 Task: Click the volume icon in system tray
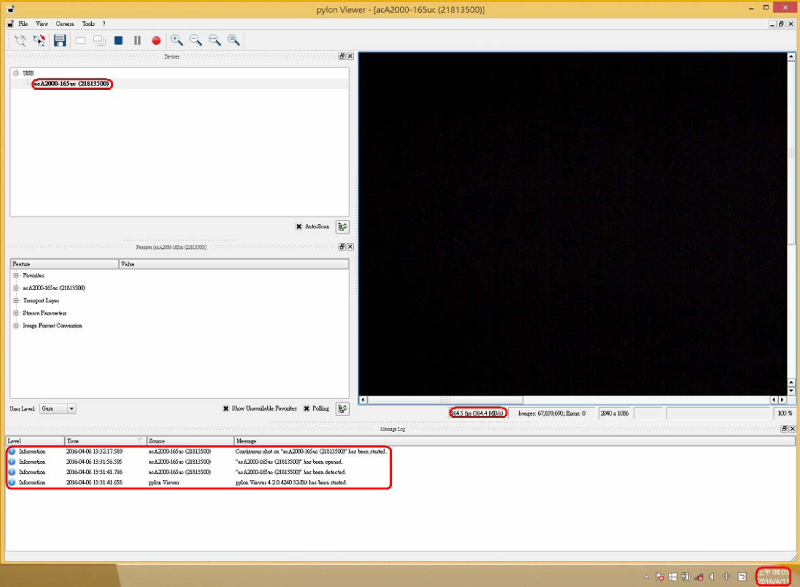(x=711, y=577)
